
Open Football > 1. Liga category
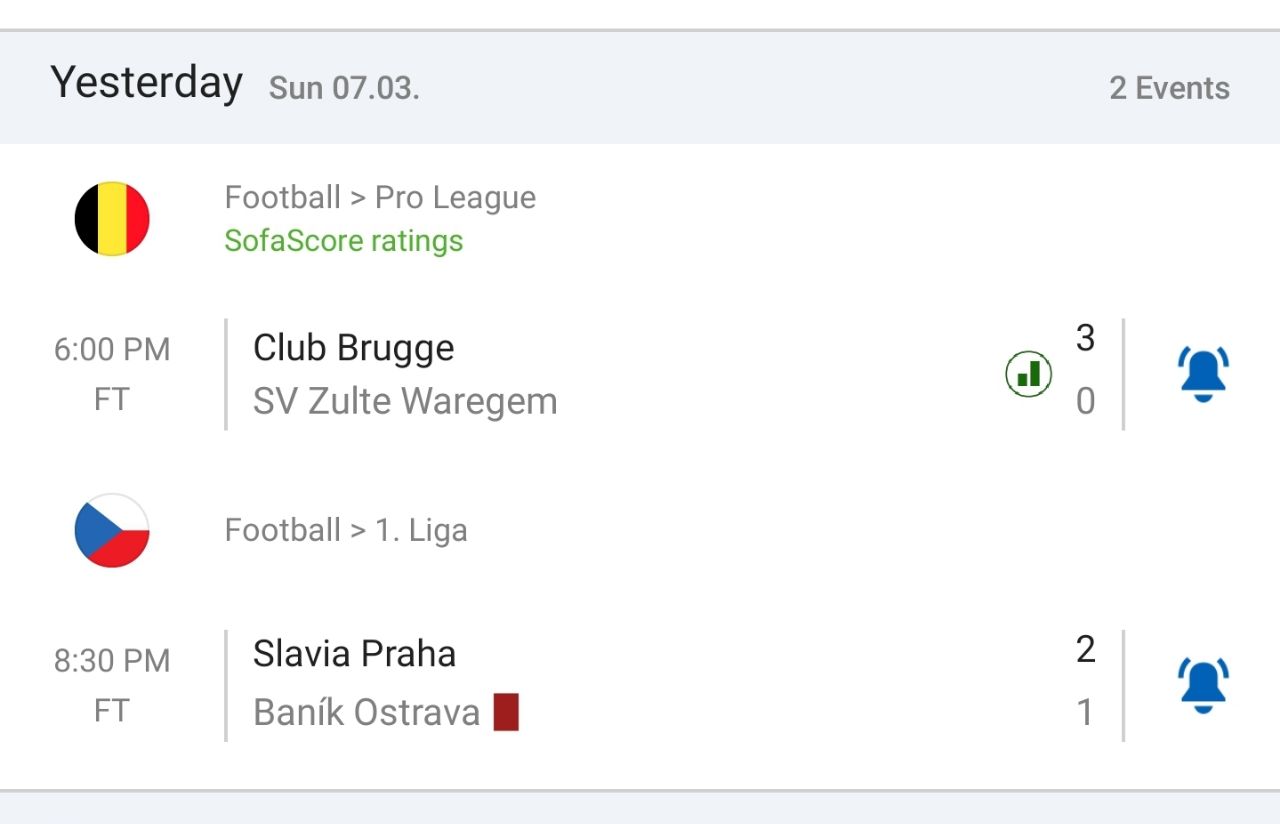346,529
